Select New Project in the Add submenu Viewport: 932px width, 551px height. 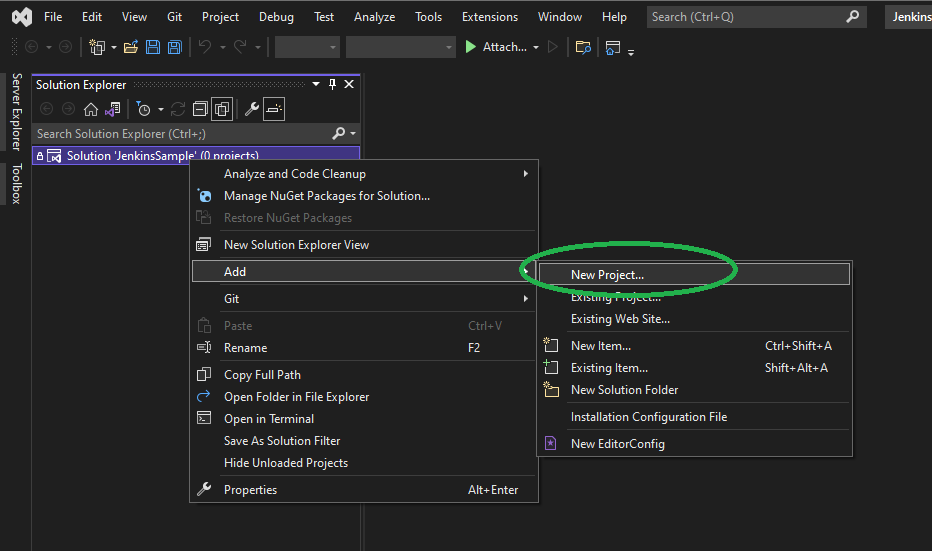[x=694, y=275]
